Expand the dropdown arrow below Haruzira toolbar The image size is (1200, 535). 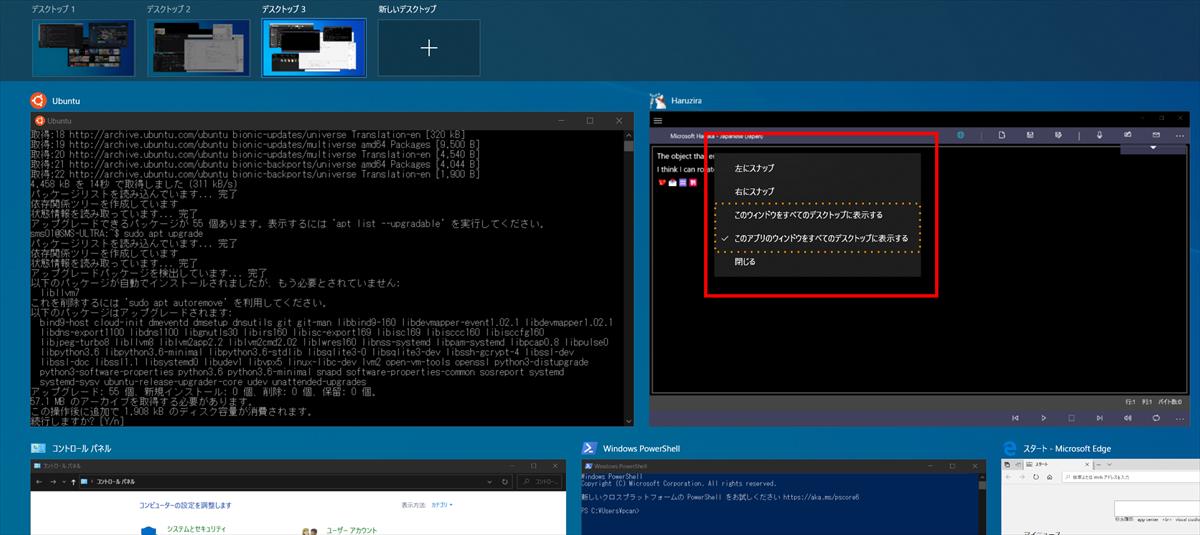1153,148
